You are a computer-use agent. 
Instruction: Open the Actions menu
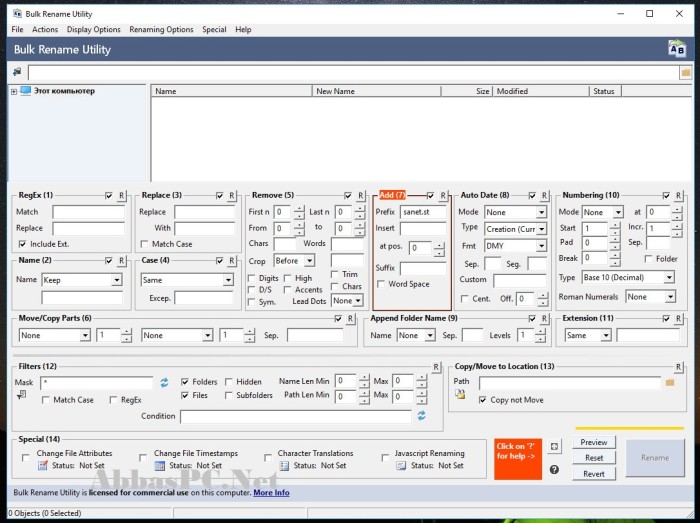(x=45, y=29)
